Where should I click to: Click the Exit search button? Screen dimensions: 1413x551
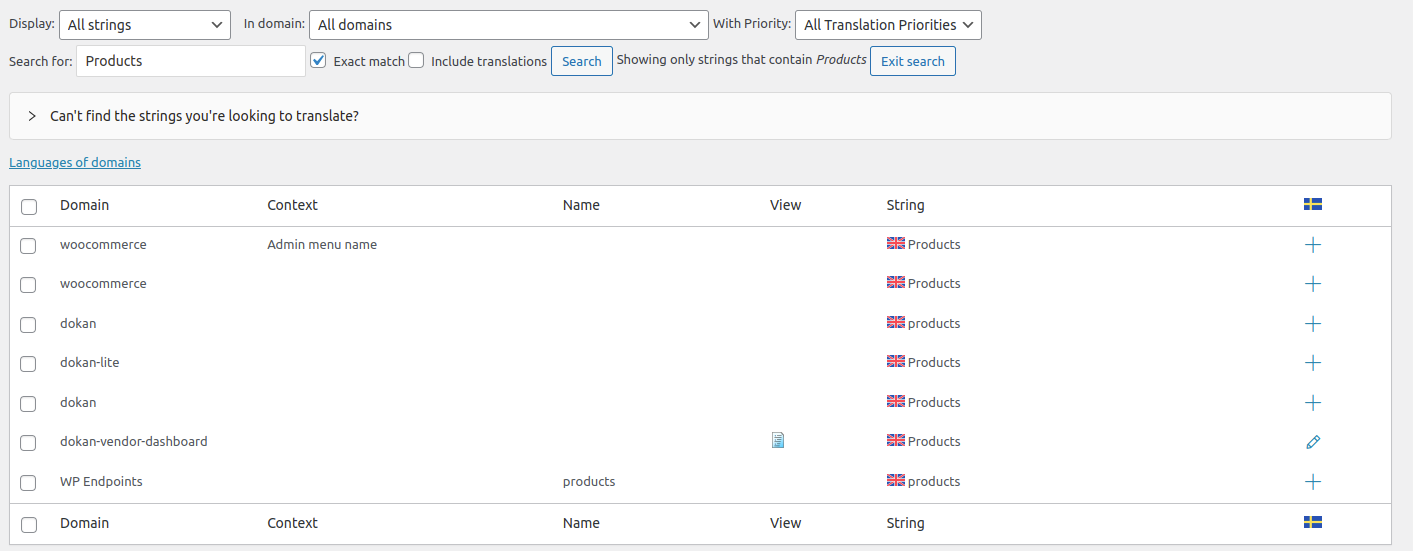(913, 61)
